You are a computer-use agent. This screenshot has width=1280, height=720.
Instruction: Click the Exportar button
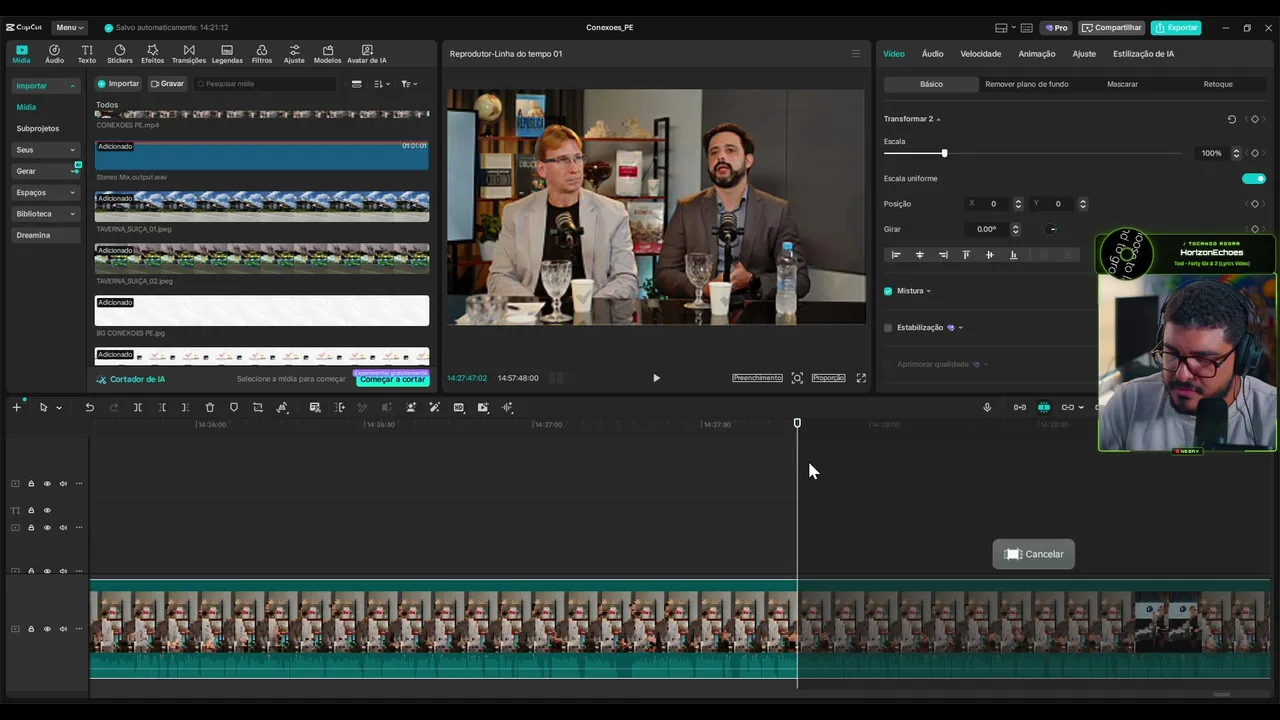point(1176,28)
